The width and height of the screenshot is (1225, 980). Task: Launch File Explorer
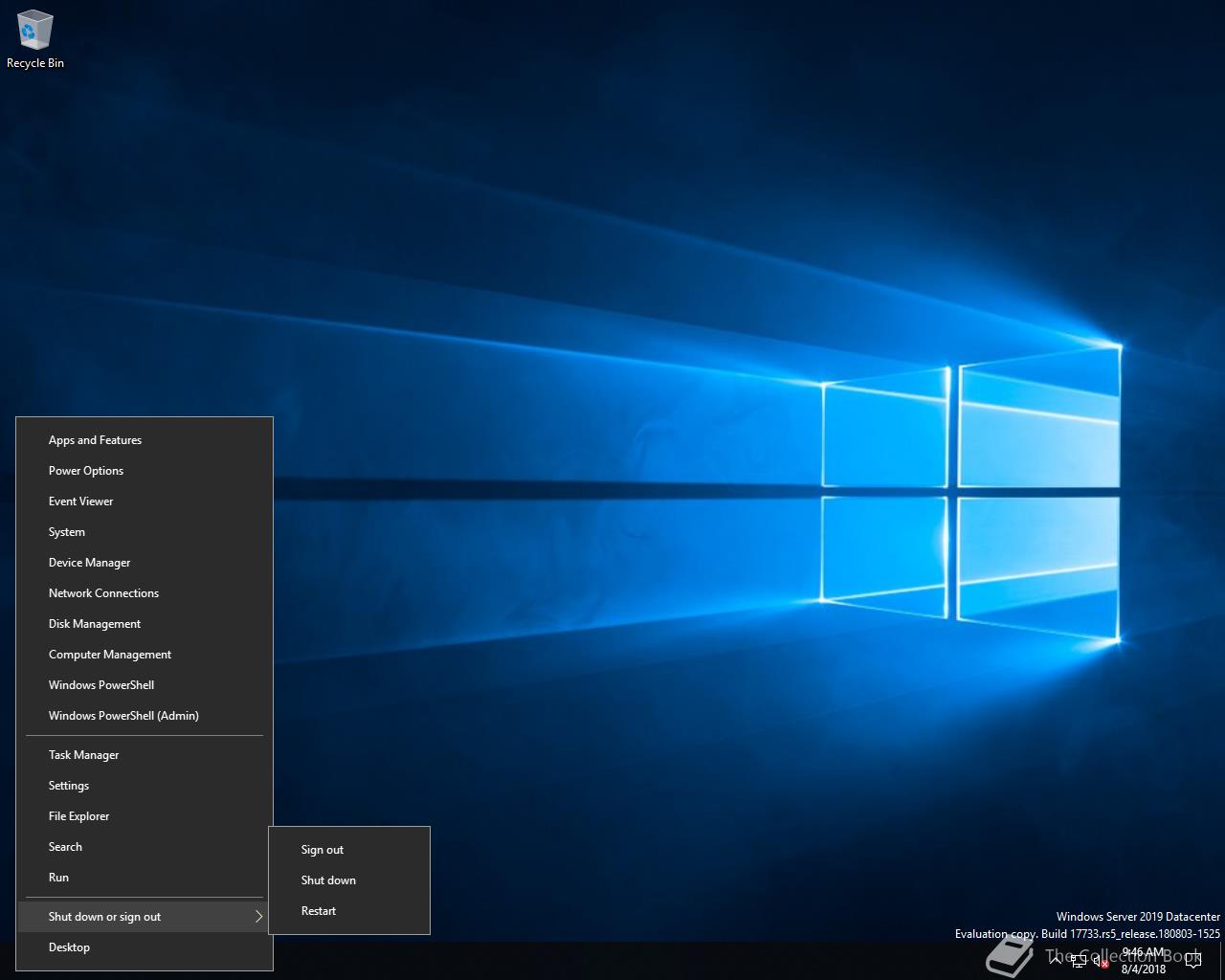[145, 816]
